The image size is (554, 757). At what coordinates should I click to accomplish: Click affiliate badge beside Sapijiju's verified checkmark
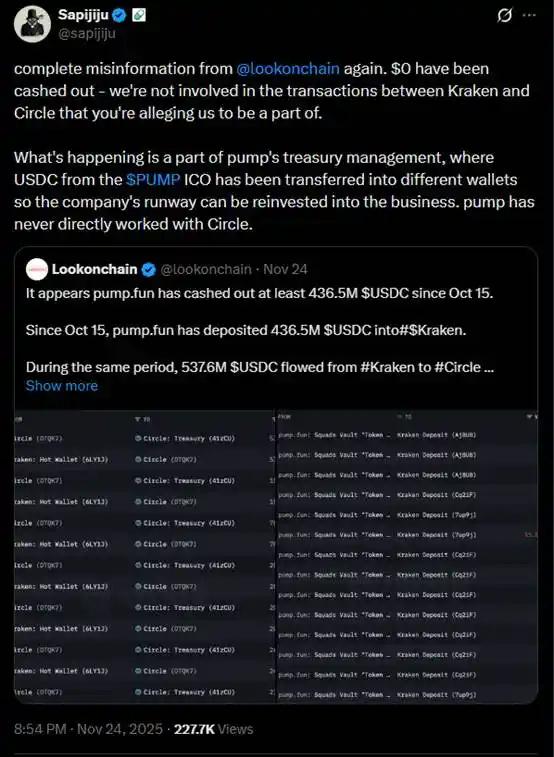139,15
